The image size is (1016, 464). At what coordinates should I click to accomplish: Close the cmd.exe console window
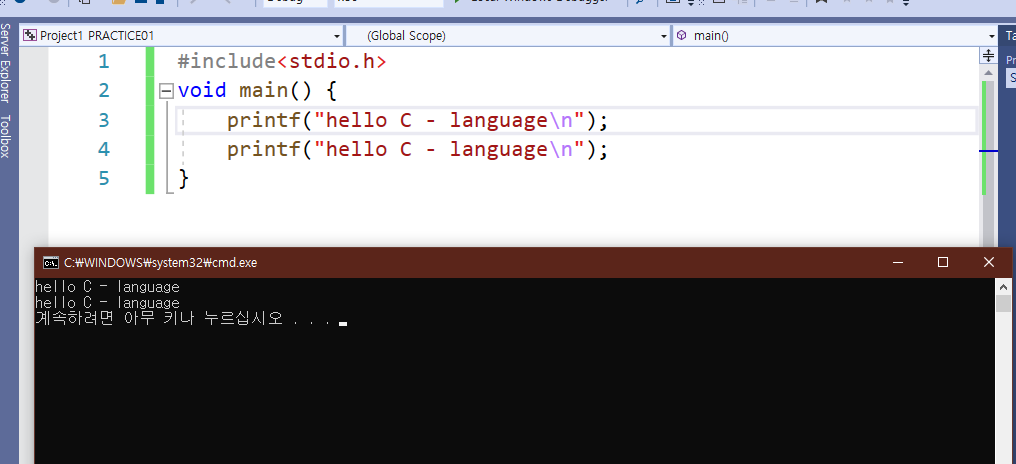click(989, 262)
